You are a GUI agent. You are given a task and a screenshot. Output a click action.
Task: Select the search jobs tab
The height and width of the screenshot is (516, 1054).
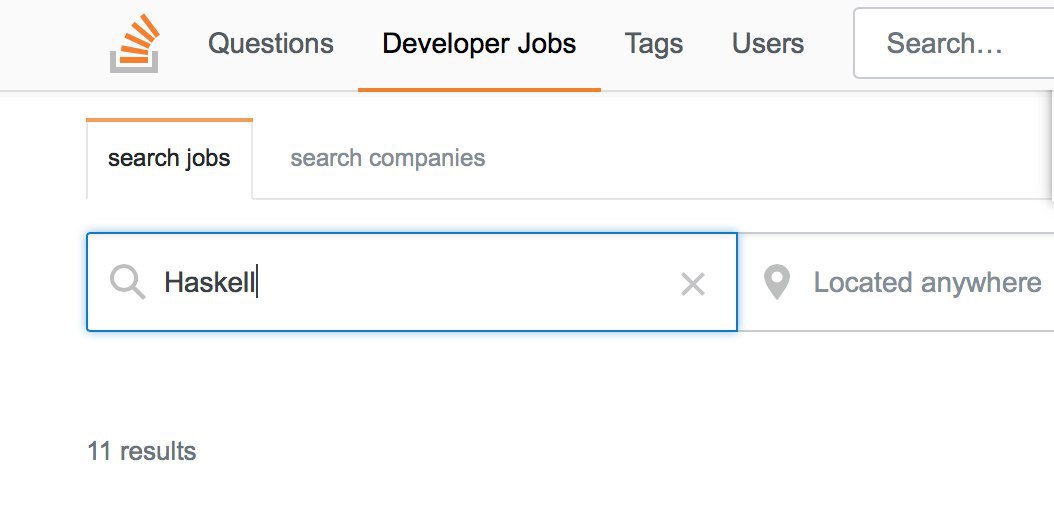169,159
